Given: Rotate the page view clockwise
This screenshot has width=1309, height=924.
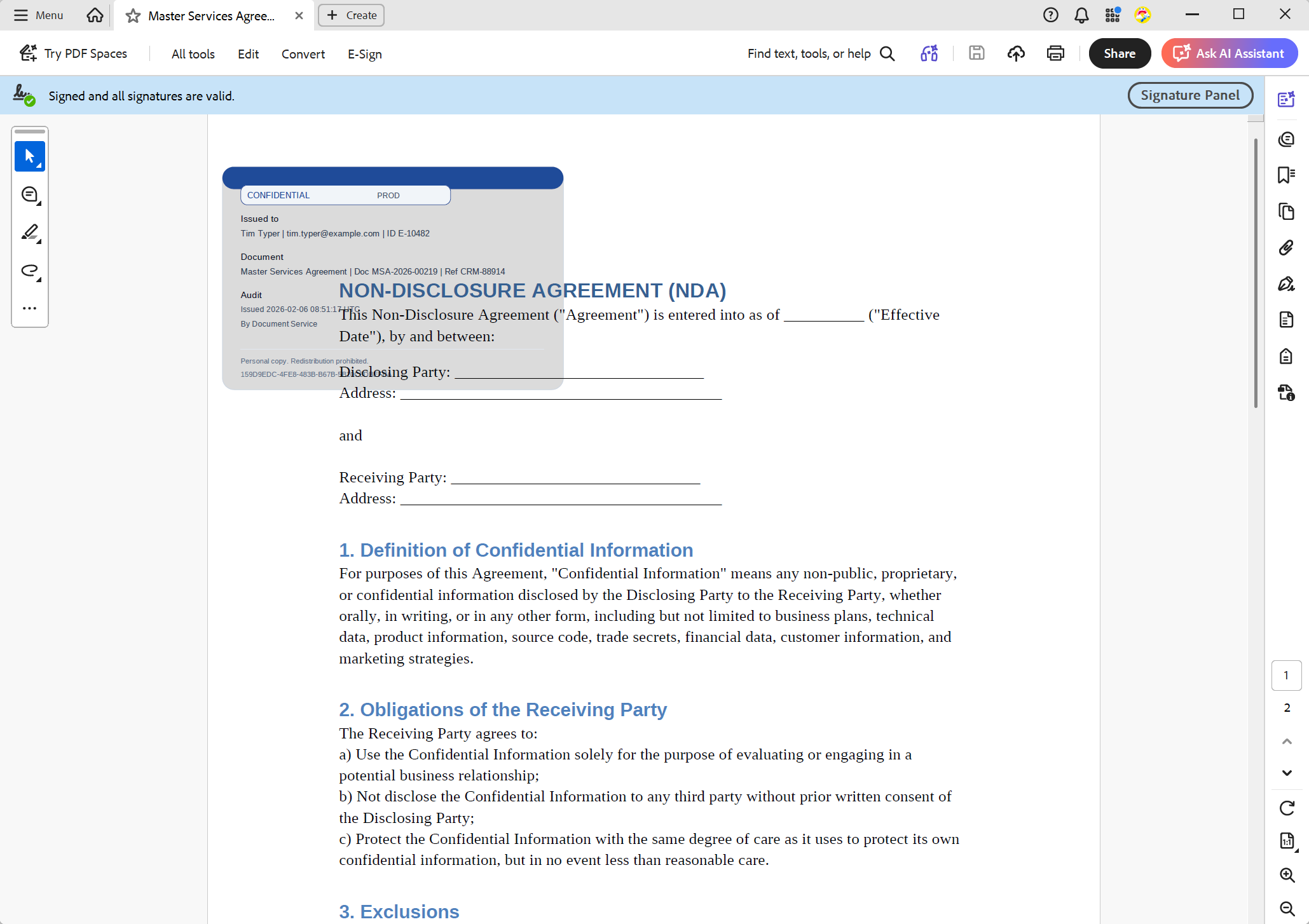Looking at the screenshot, I should pyautogui.click(x=1287, y=808).
